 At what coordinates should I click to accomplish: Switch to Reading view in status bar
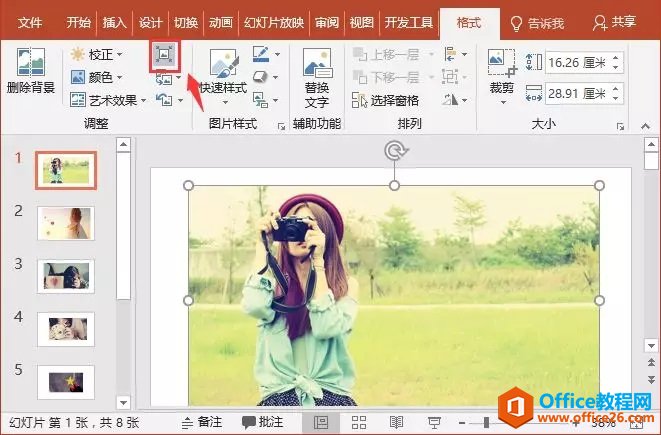coord(396,423)
